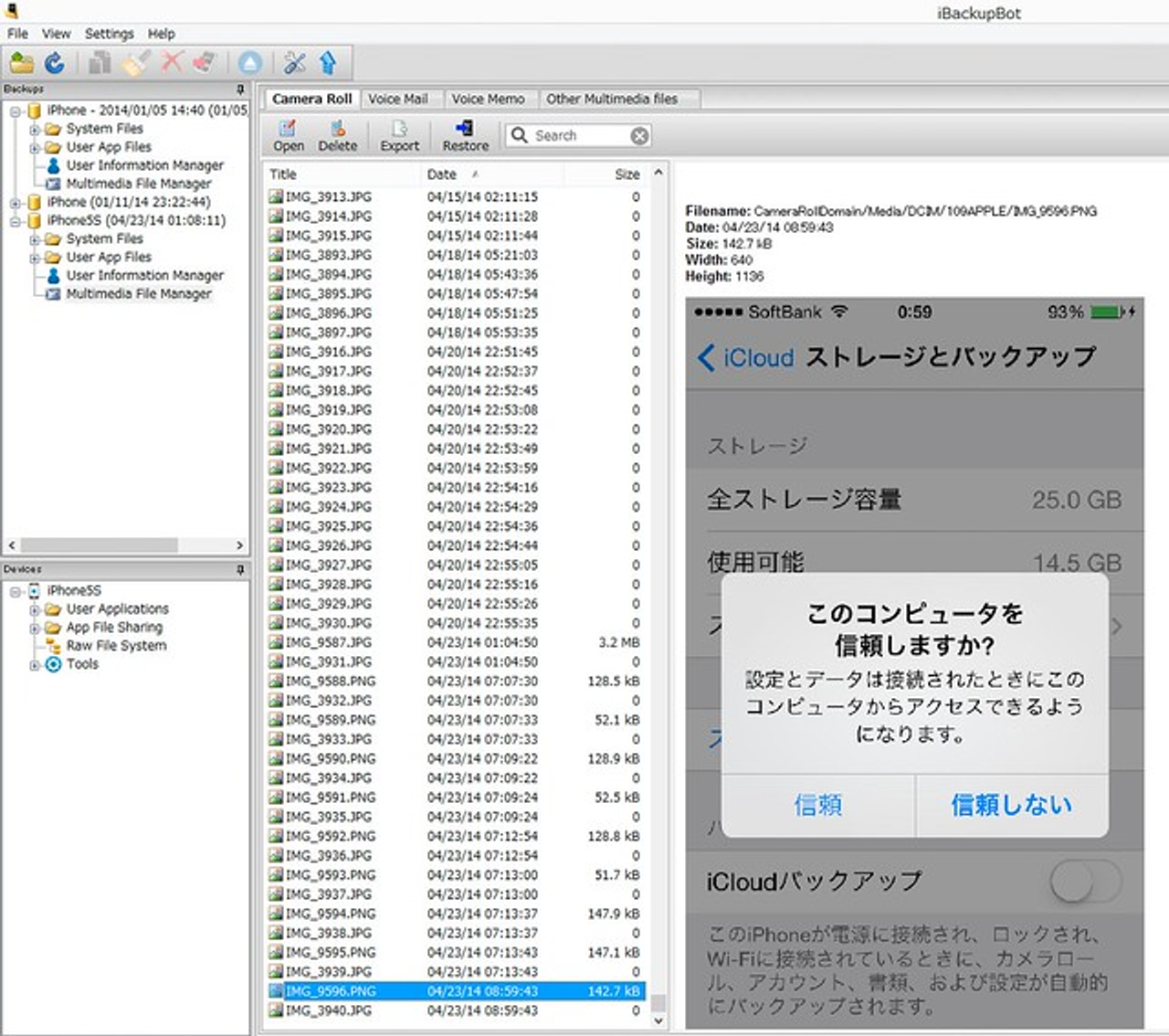This screenshot has width=1169, height=1036.
Task: Select the IMG_9588.PNG file
Action: pos(455,681)
